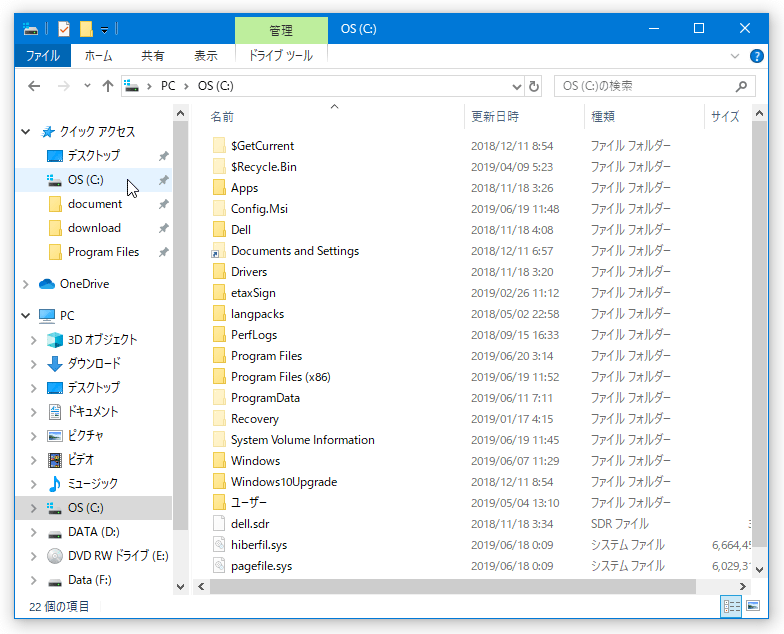The width and height of the screenshot is (784, 634).
Task: Sort by 更新日時 column header
Action: tap(495, 116)
